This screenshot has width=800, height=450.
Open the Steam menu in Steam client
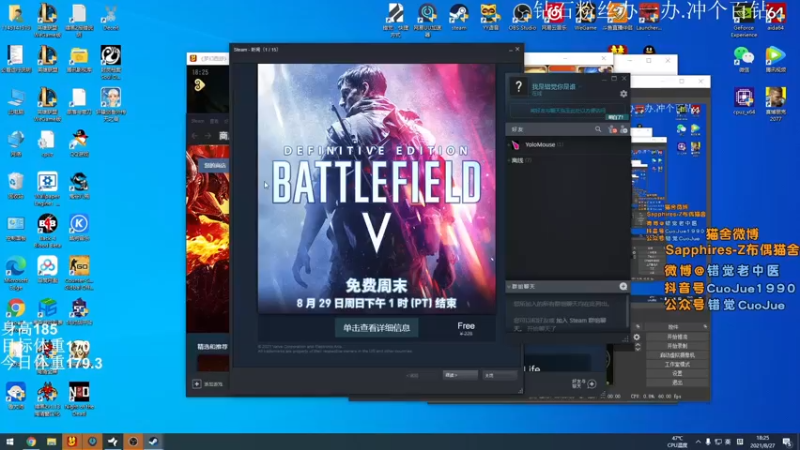tap(197, 121)
